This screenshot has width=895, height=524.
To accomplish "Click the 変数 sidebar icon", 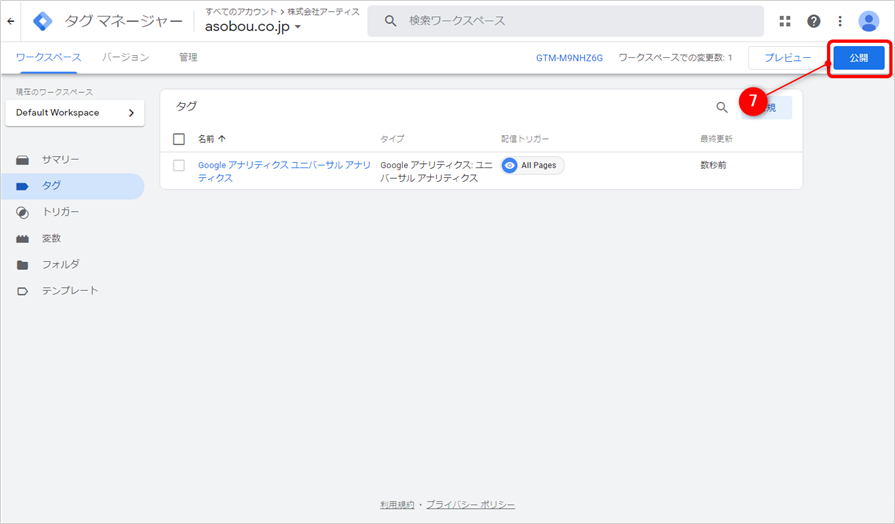I will 22,239.
